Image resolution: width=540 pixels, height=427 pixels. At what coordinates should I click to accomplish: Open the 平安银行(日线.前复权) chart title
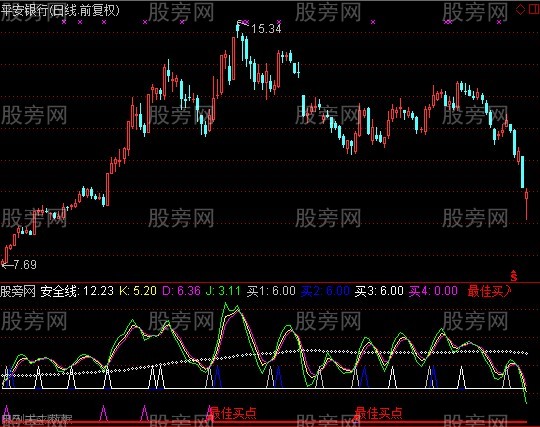(60, 11)
